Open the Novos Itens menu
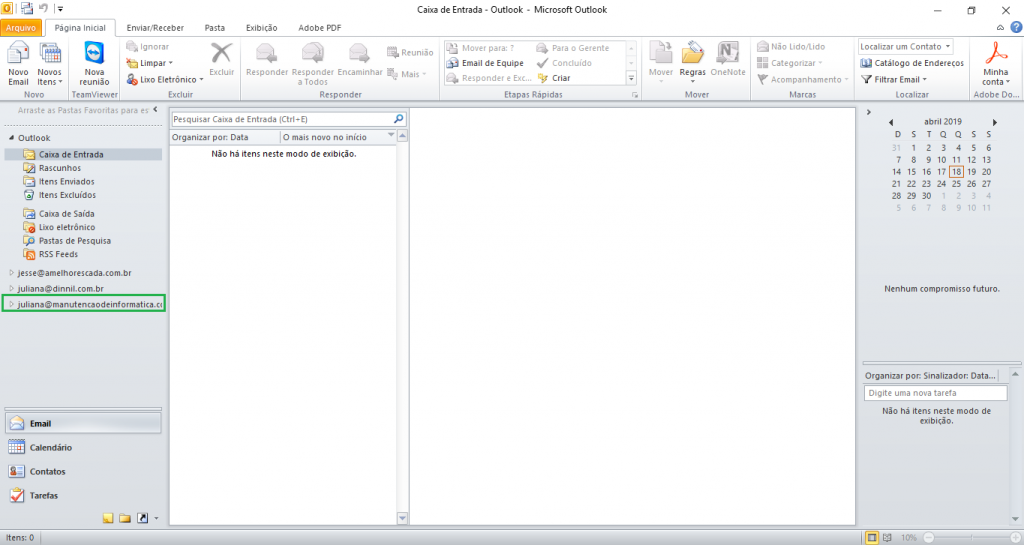 click(x=50, y=64)
